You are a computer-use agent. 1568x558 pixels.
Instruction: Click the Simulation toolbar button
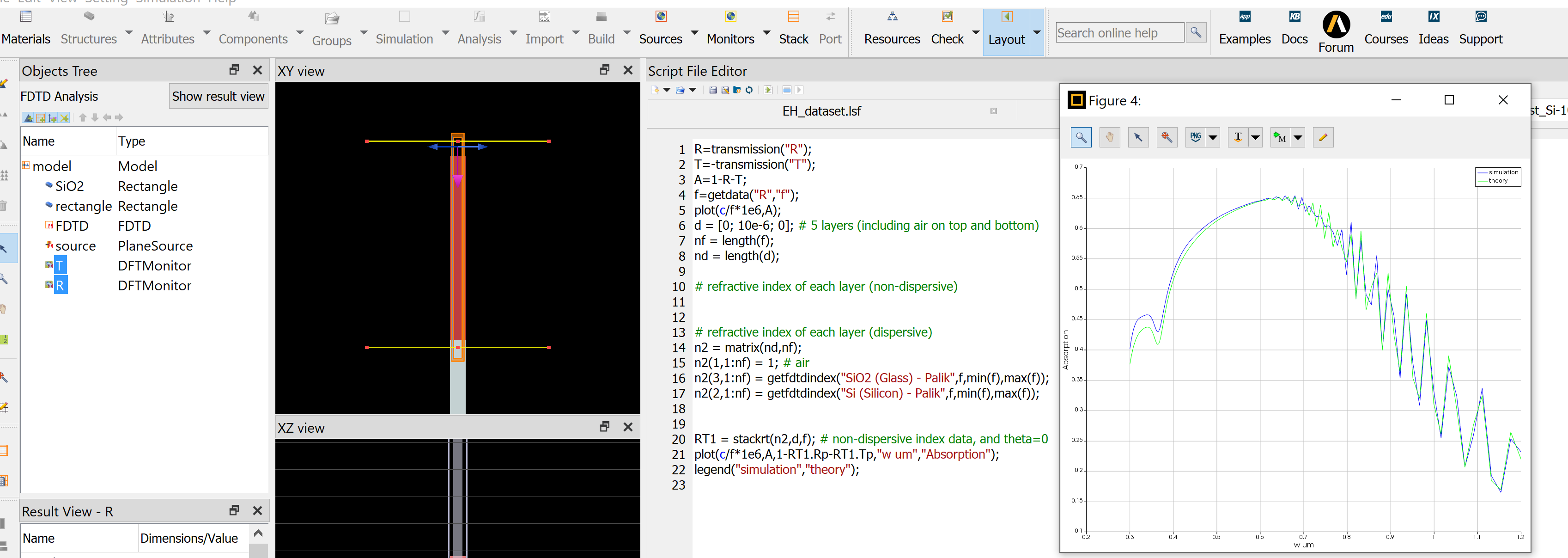(404, 29)
